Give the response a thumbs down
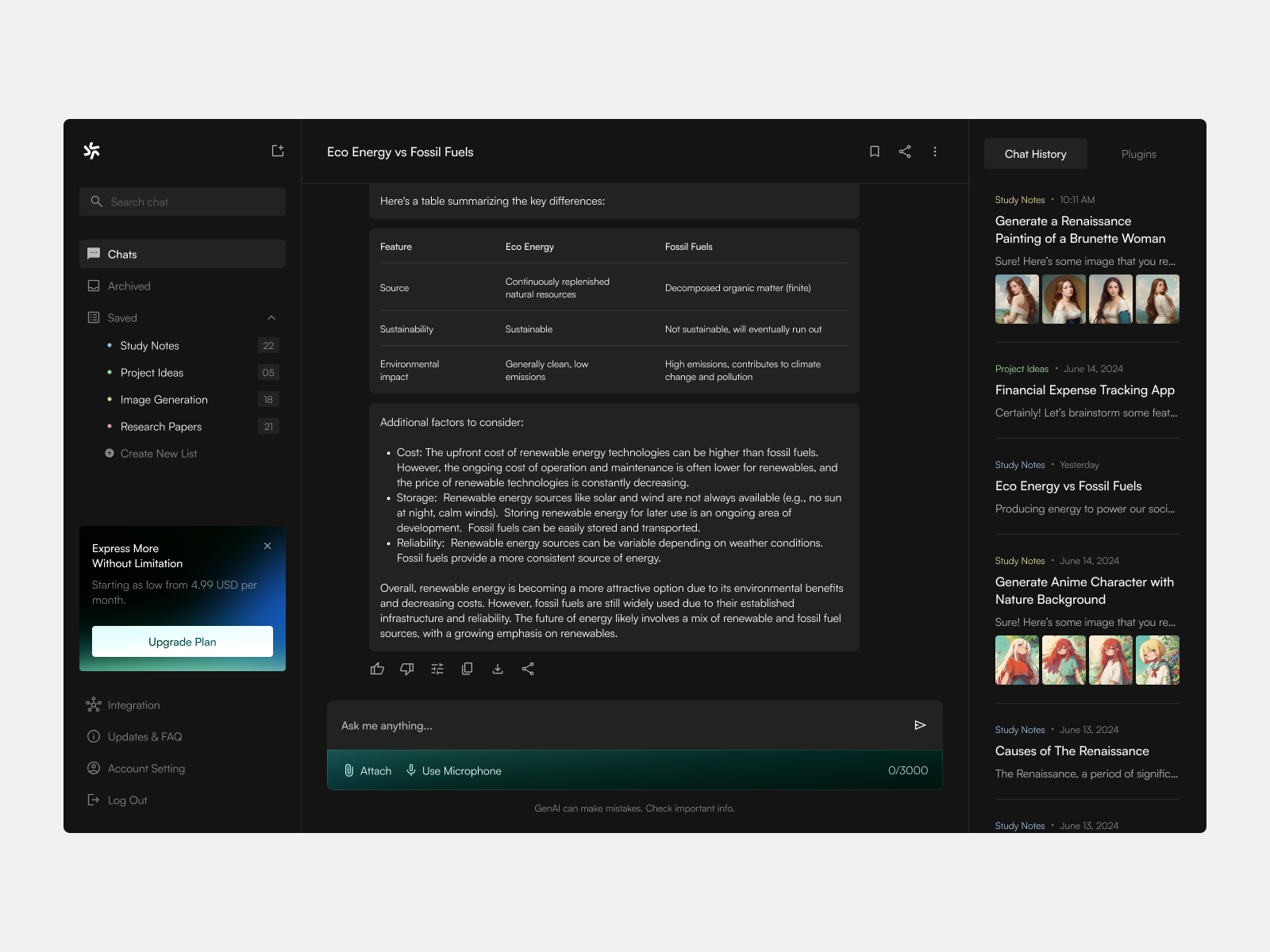Viewport: 1270px width, 952px height. coord(407,669)
